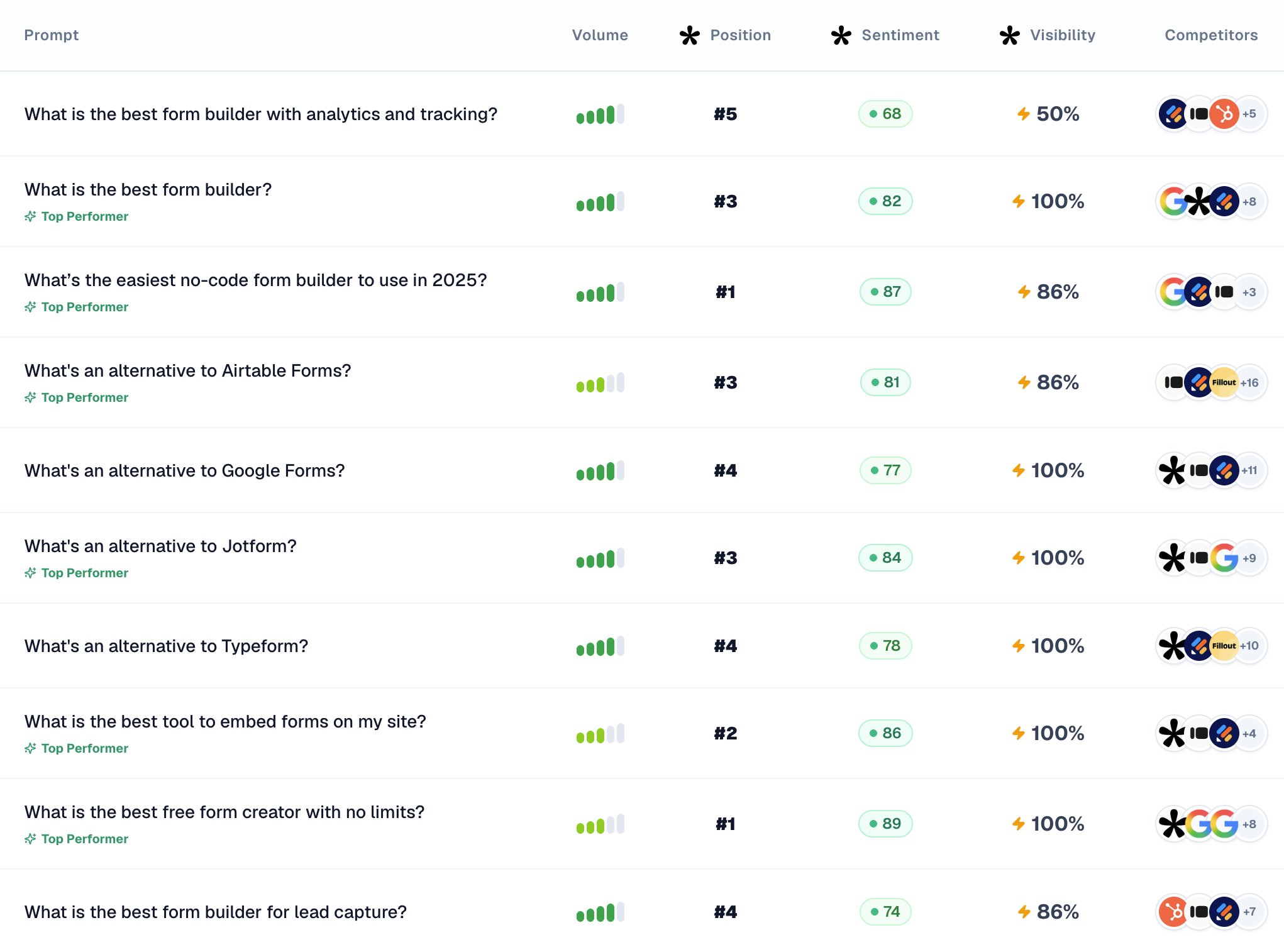Image resolution: width=1284 pixels, height=952 pixels.
Task: Click Top Performer sparkle icon under Jotform prompt
Action: [x=30, y=573]
